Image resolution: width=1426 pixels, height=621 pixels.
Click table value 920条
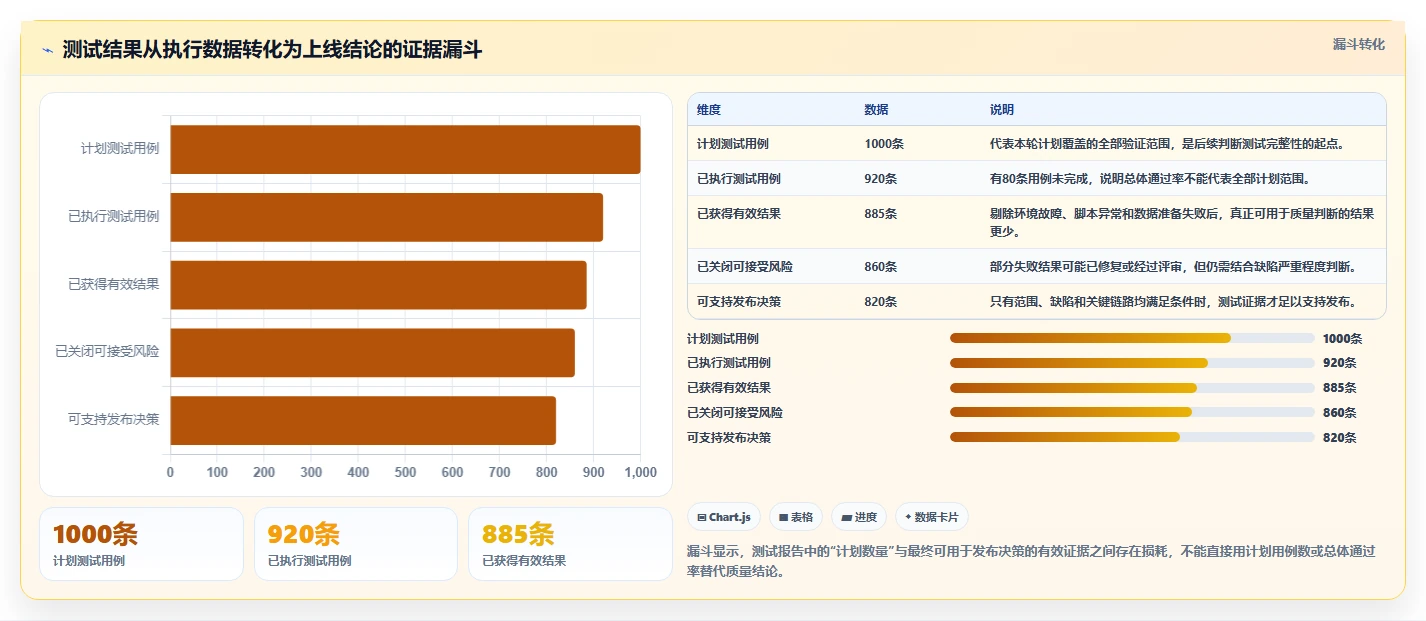[881, 178]
